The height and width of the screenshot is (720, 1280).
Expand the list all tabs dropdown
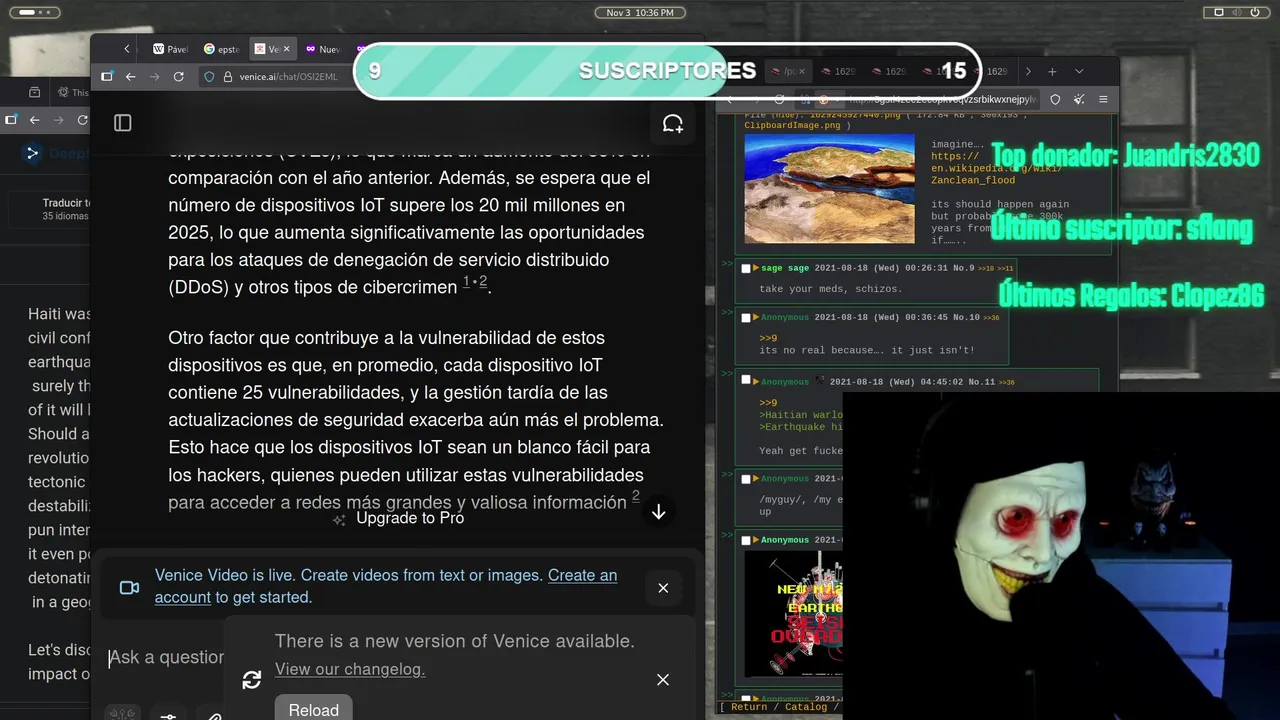(1079, 71)
